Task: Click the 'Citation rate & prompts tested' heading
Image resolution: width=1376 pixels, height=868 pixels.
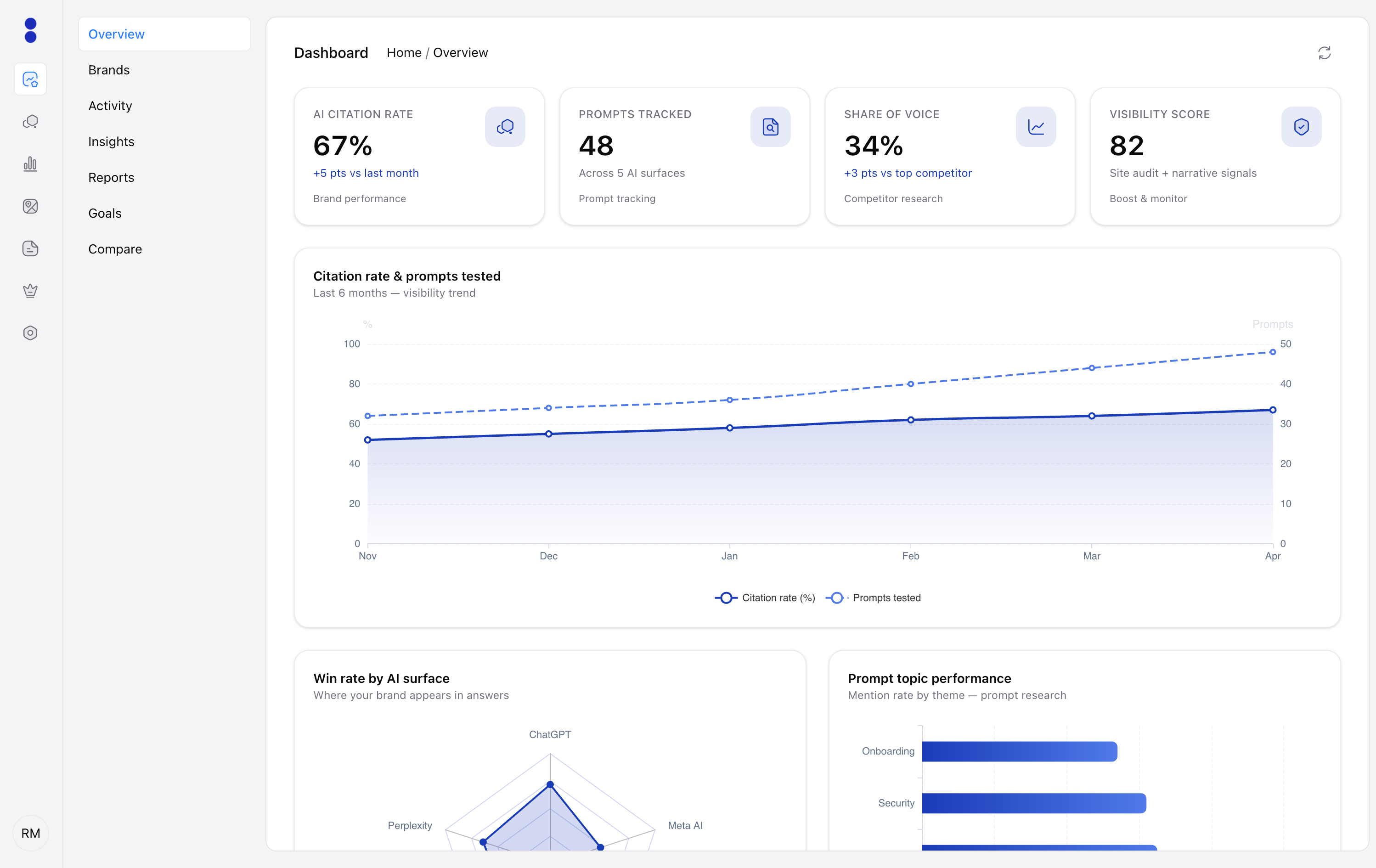Action: 407,276
